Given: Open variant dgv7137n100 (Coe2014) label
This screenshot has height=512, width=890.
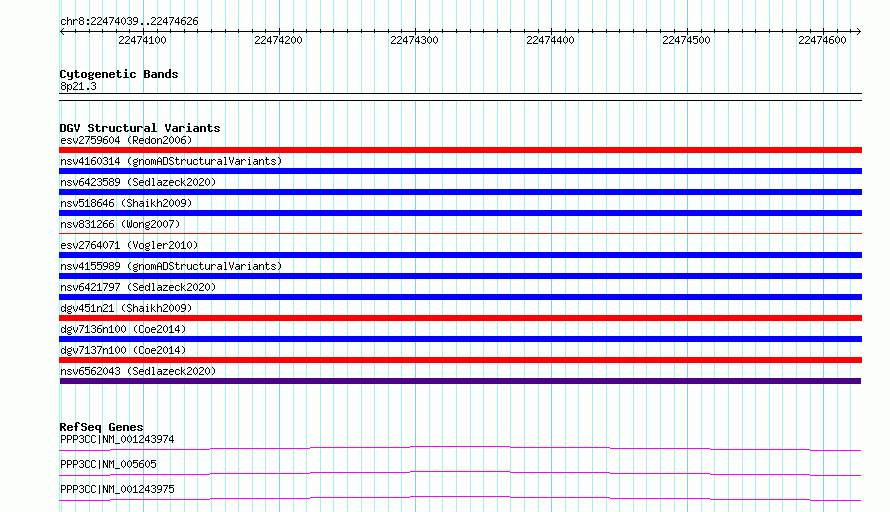Looking at the screenshot, I should 123,350.
